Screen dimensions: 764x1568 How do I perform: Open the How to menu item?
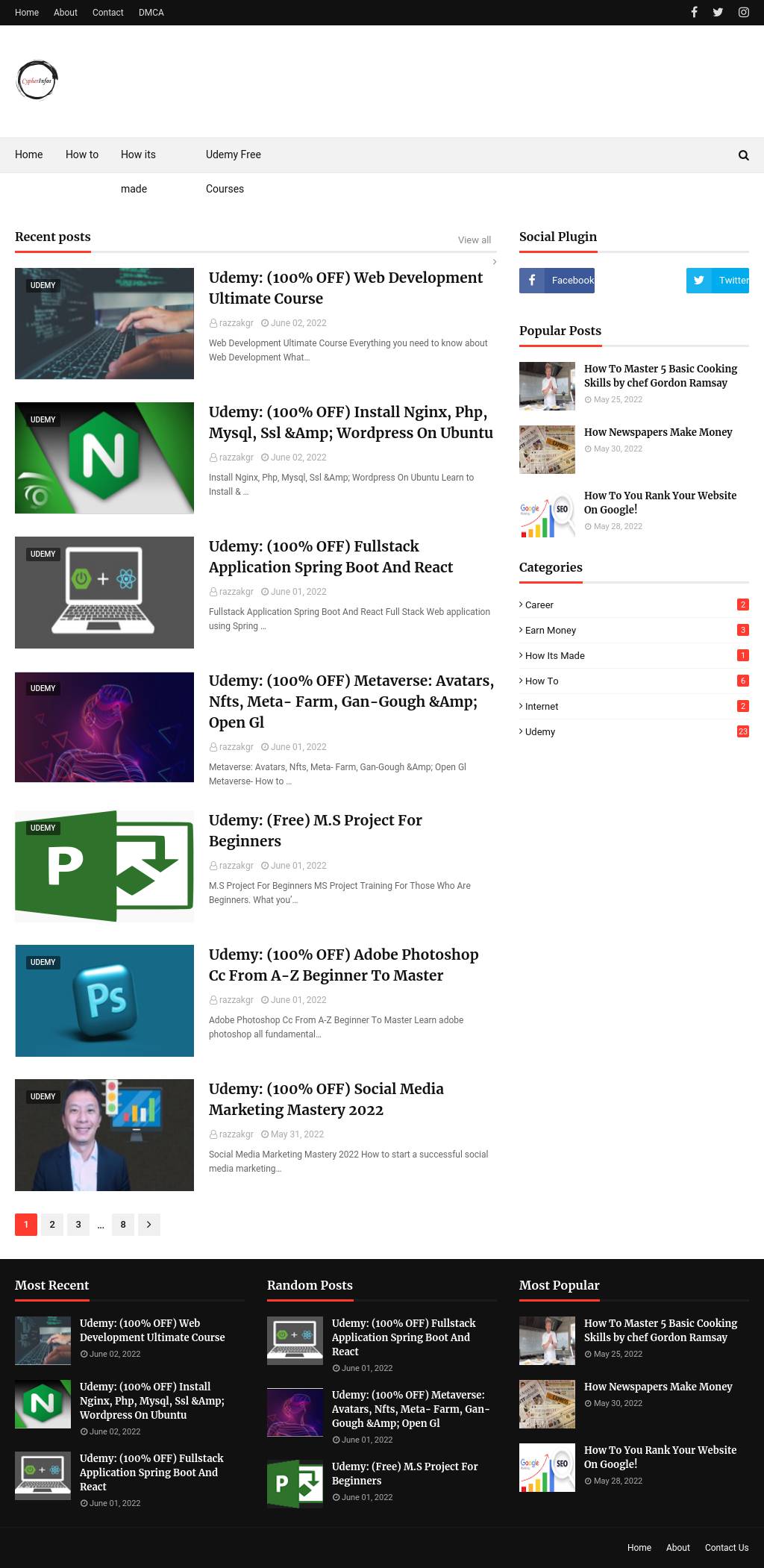coord(82,155)
